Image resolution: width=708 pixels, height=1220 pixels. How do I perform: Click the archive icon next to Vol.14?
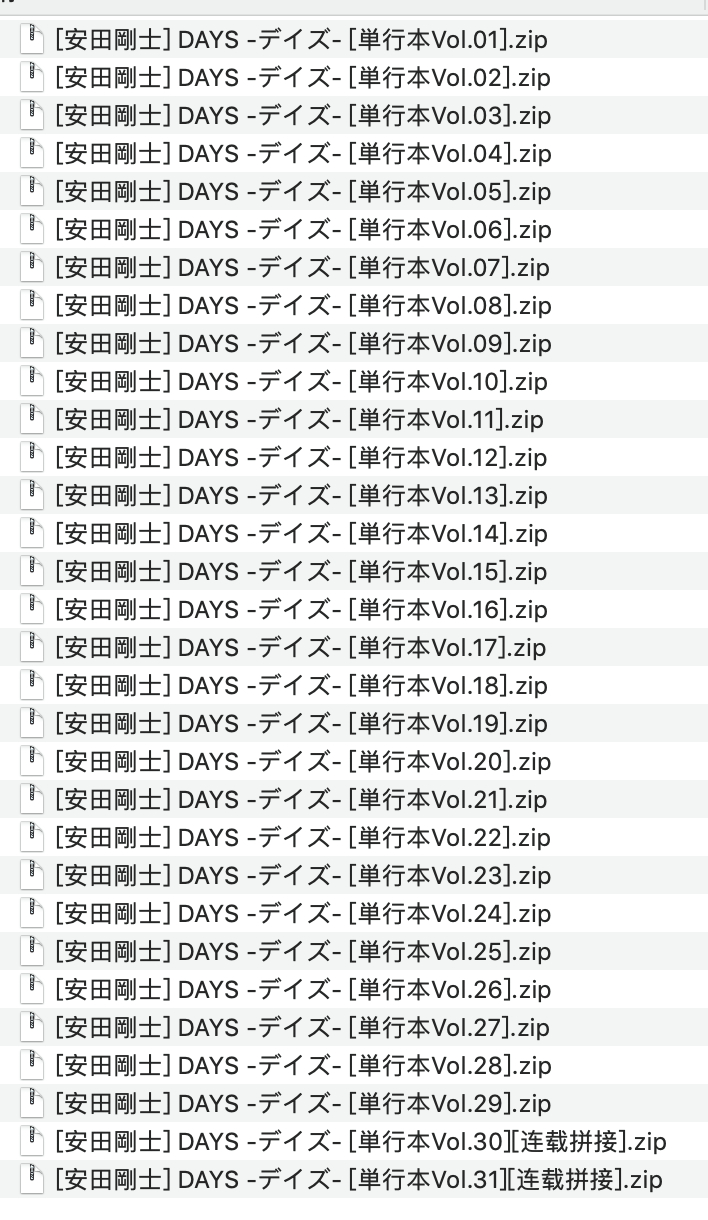[35, 534]
